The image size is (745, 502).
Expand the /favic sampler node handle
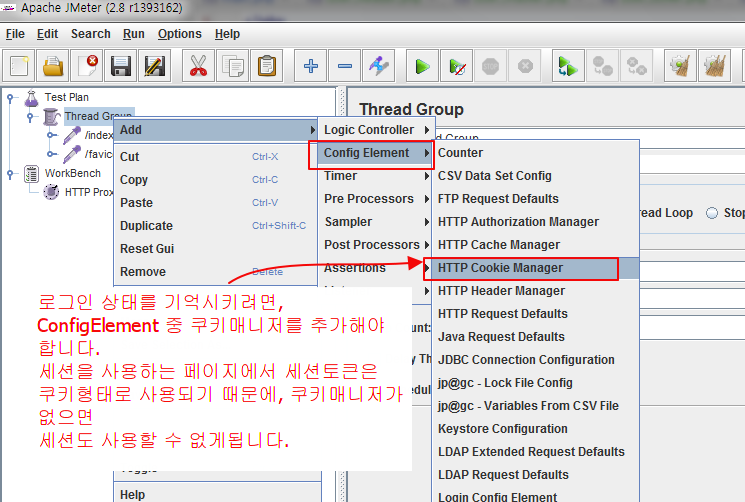50,154
